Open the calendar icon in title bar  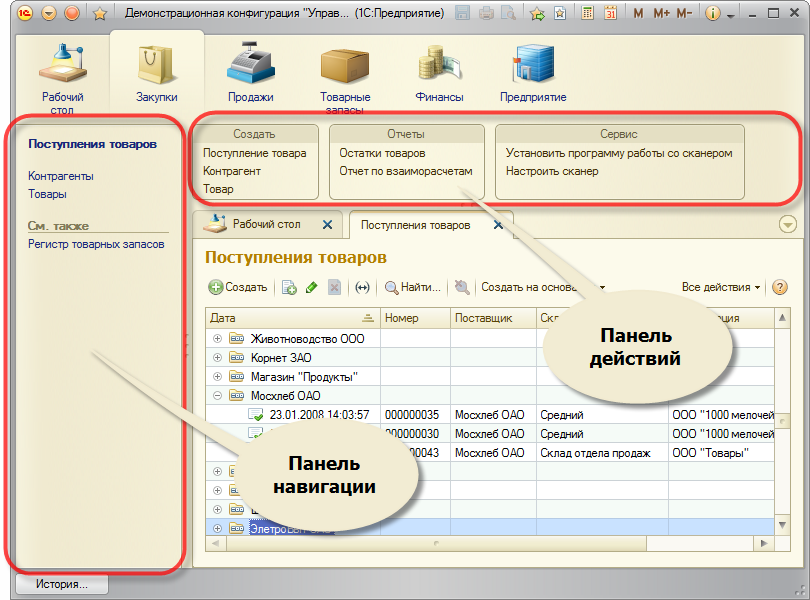pos(611,13)
